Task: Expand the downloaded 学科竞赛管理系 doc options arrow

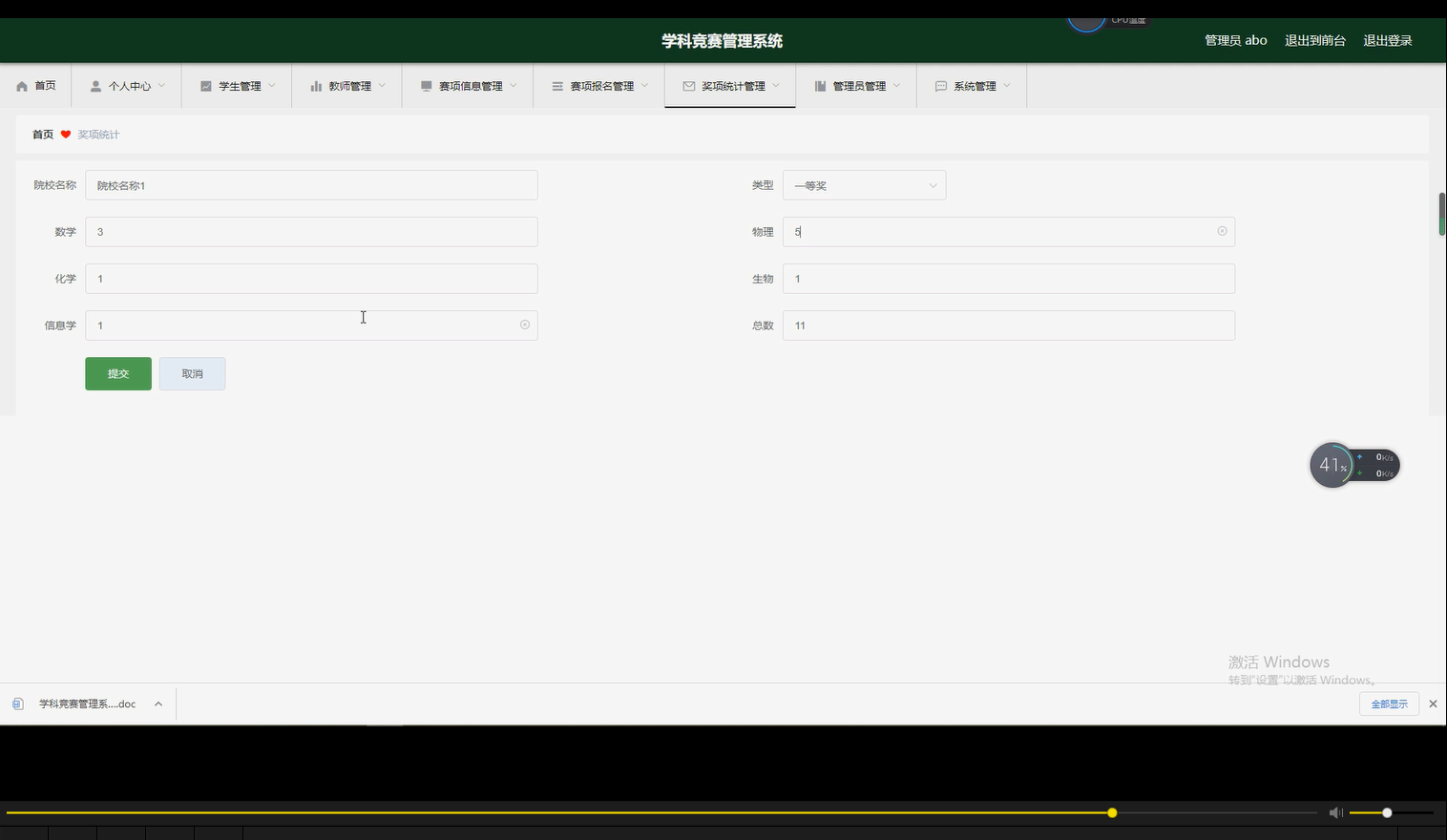Action: (x=157, y=703)
